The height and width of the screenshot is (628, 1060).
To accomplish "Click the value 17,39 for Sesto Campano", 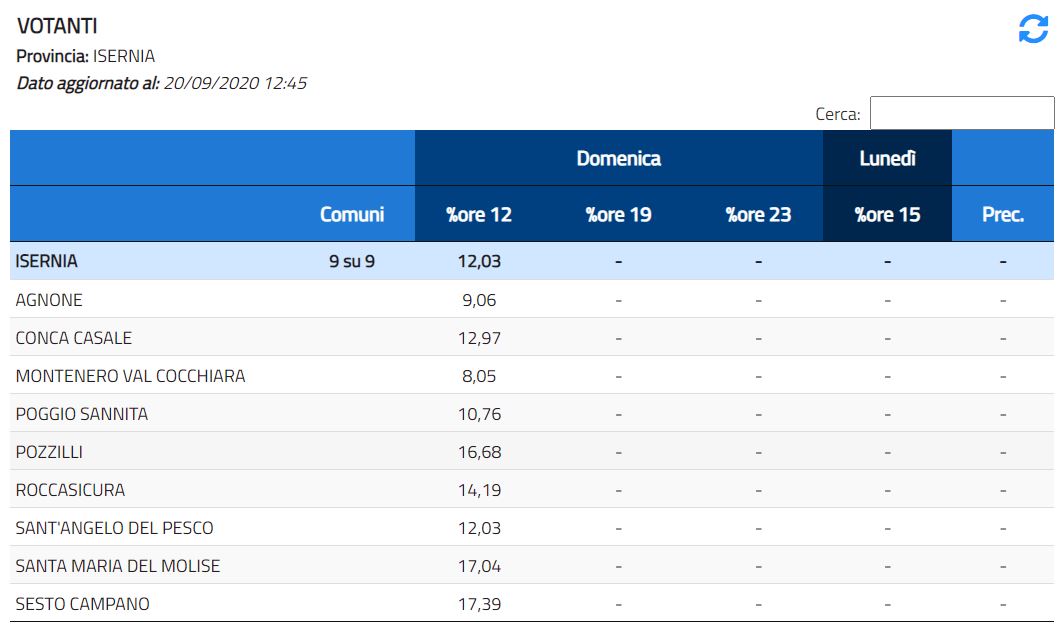I will coord(479,604).
